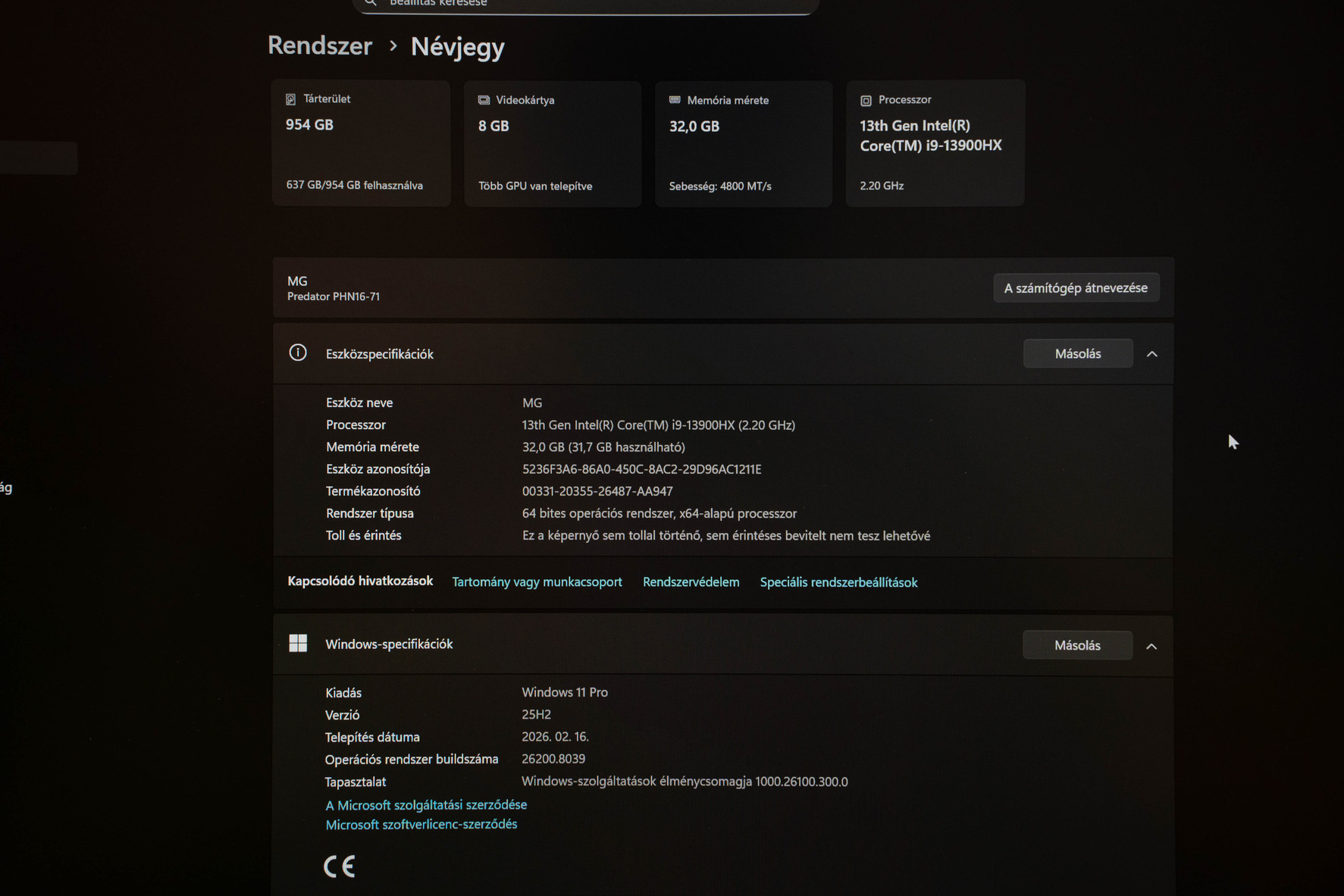
Task: Click the 64 bites operációs rendszer value
Action: click(659, 513)
